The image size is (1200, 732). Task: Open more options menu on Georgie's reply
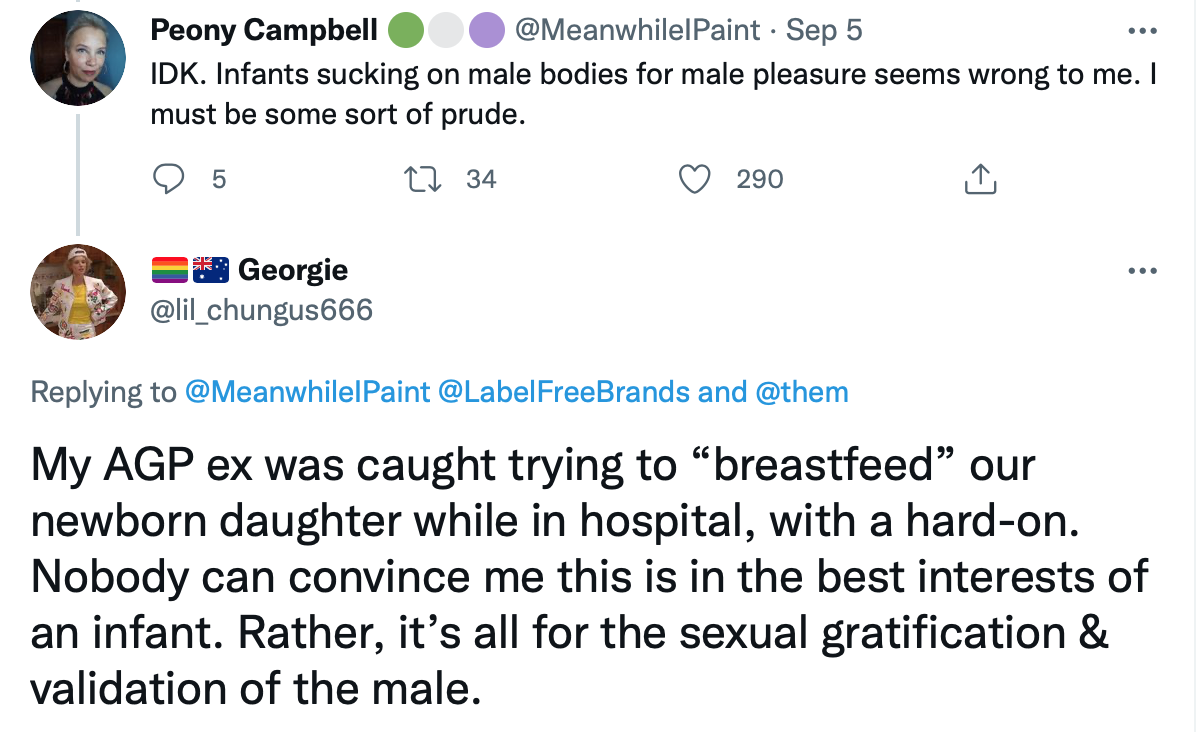(x=1141, y=271)
